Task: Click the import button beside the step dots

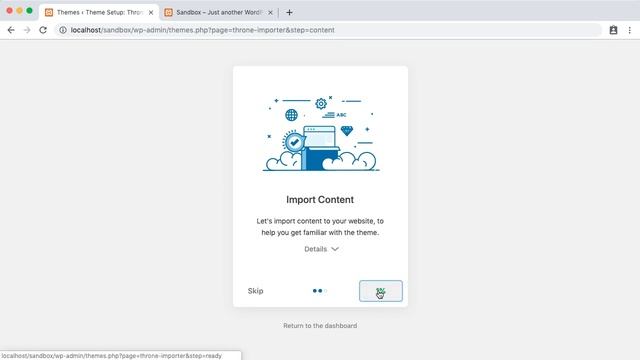Action: (381, 291)
